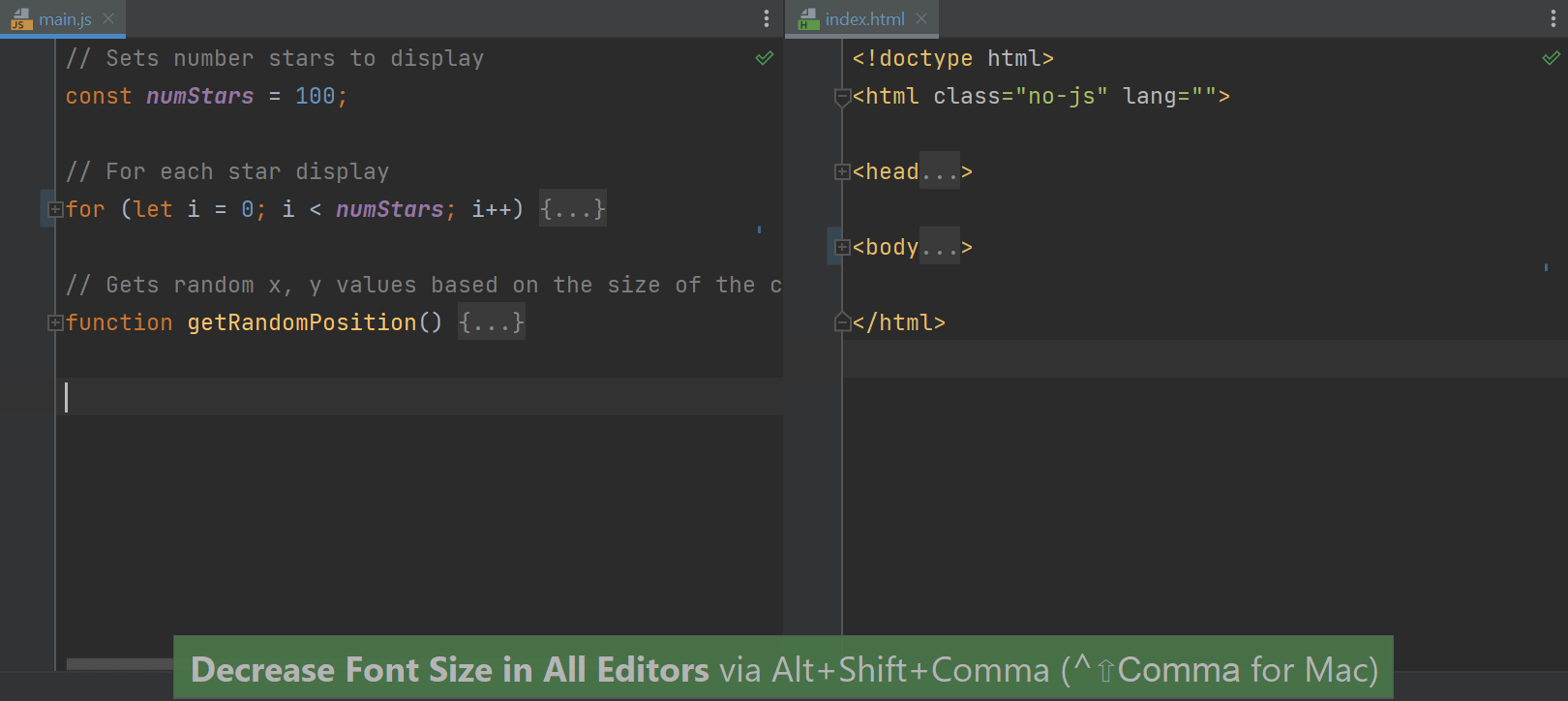Place cursor on numStars in const declaration
Viewport: 1568px width, 701px height.
point(199,96)
